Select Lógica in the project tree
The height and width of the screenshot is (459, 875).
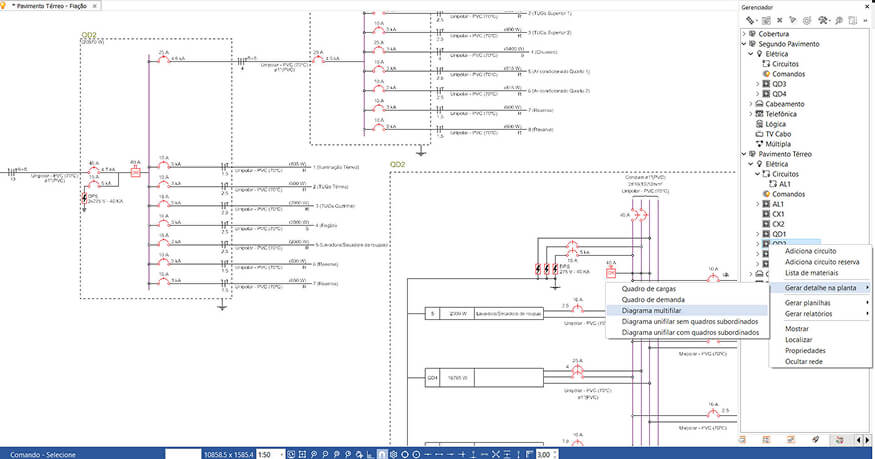click(775, 124)
